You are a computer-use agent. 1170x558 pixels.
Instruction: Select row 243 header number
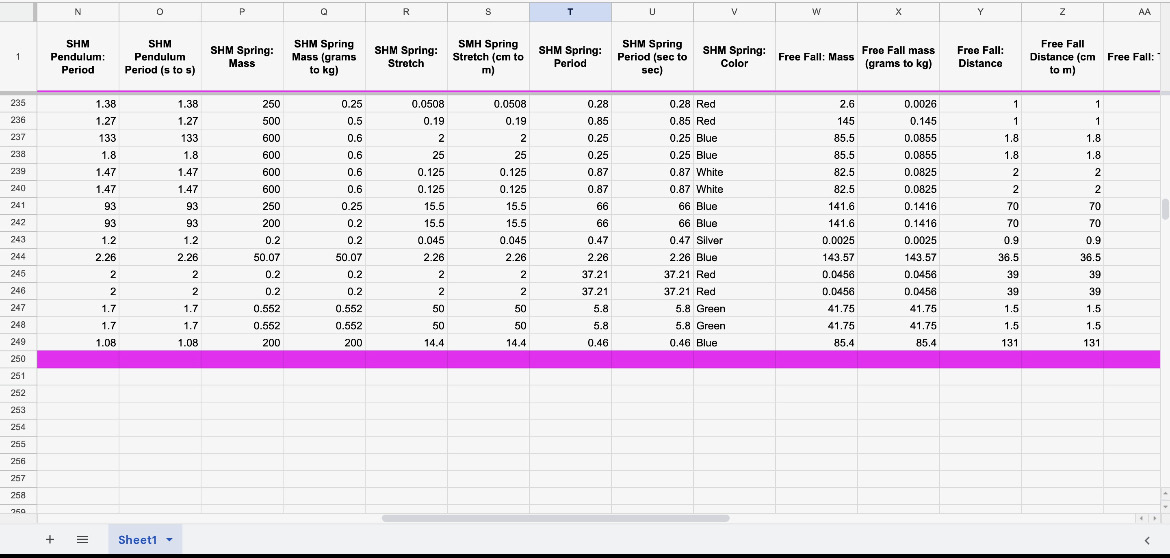[x=19, y=240]
